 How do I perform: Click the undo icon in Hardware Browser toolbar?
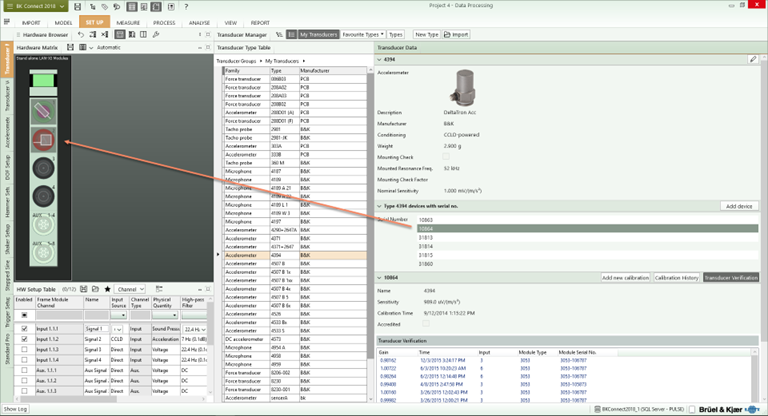pos(82,34)
